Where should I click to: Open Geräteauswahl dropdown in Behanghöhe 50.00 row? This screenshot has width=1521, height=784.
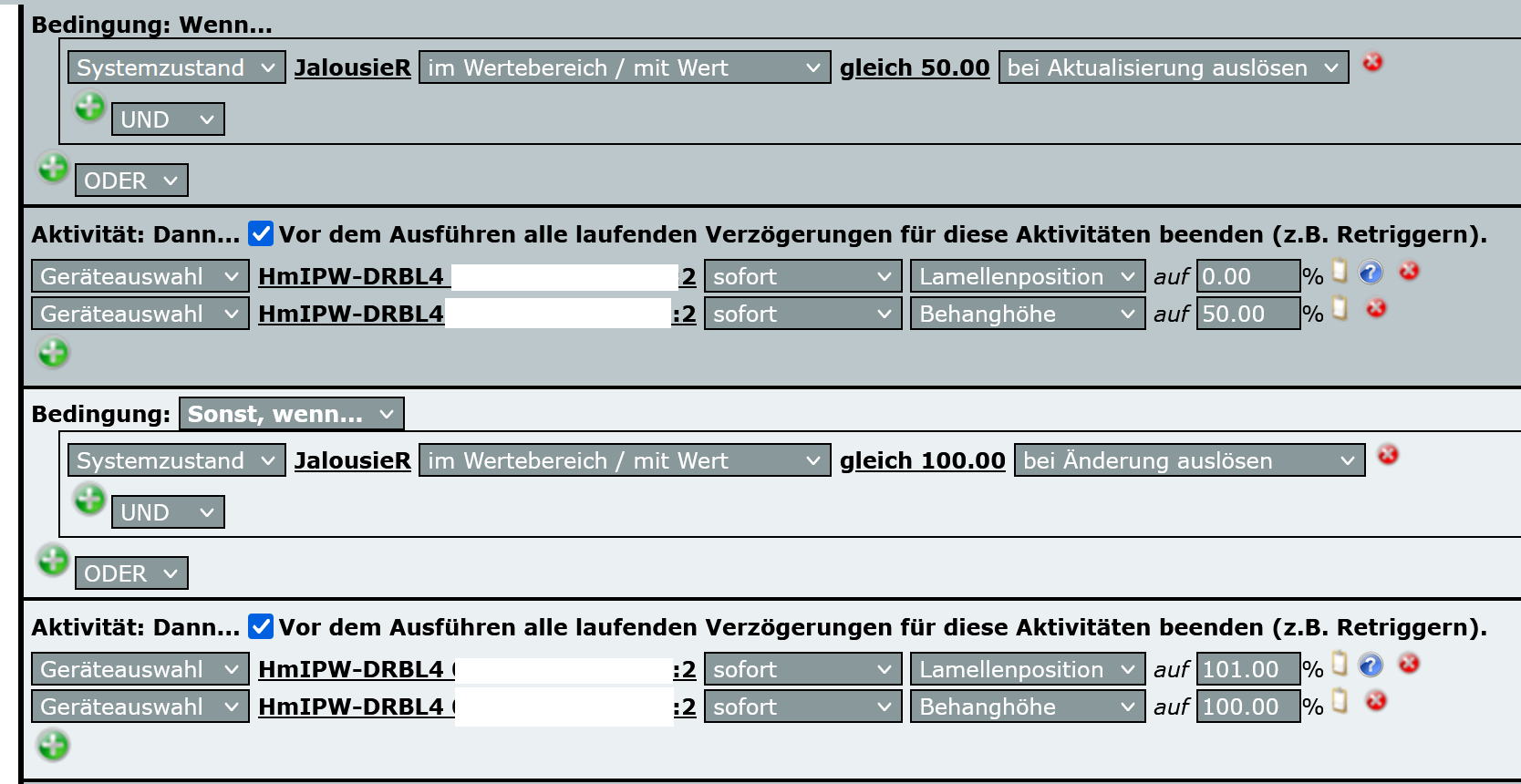(140, 314)
